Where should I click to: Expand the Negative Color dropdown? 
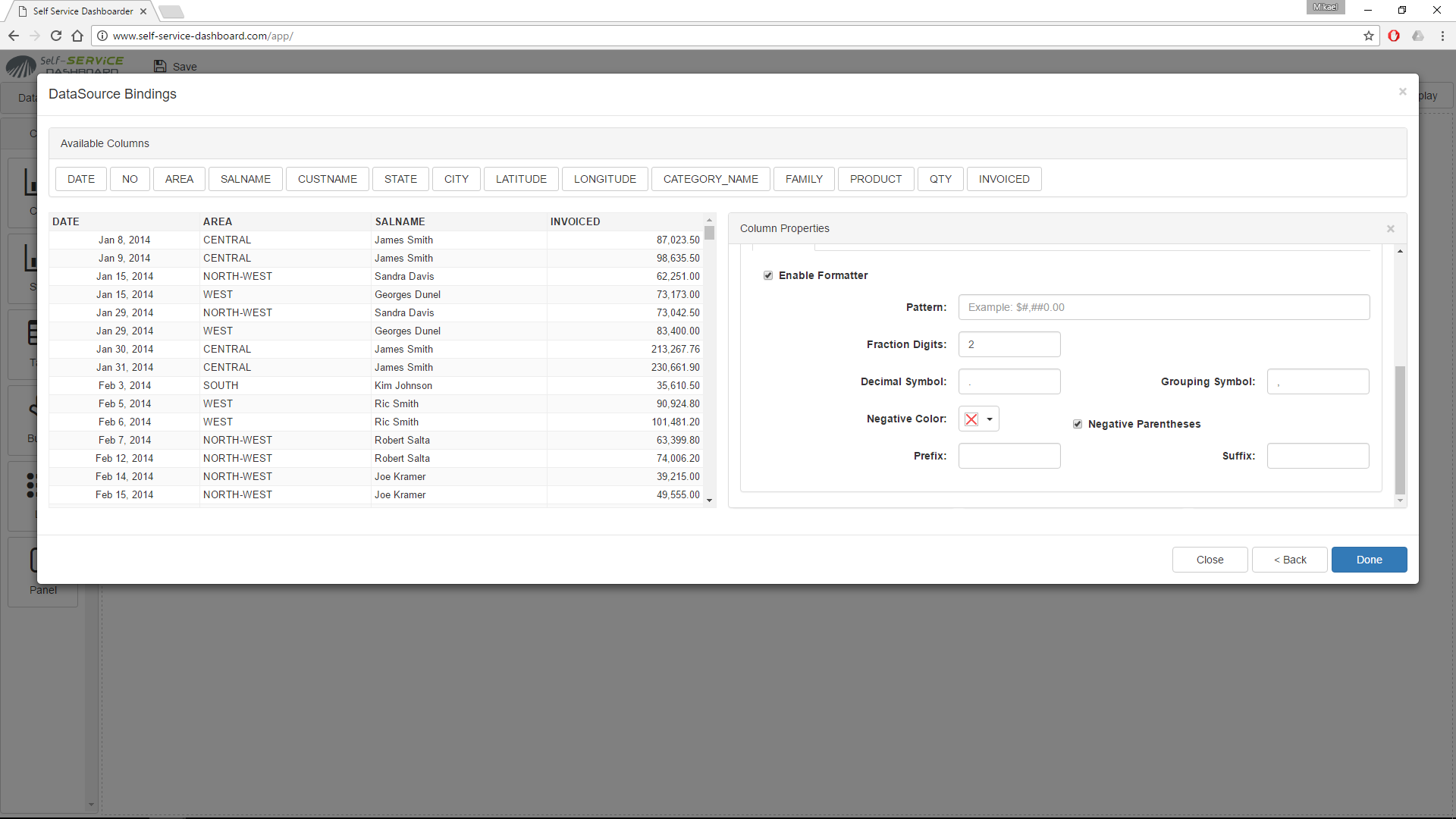point(990,418)
